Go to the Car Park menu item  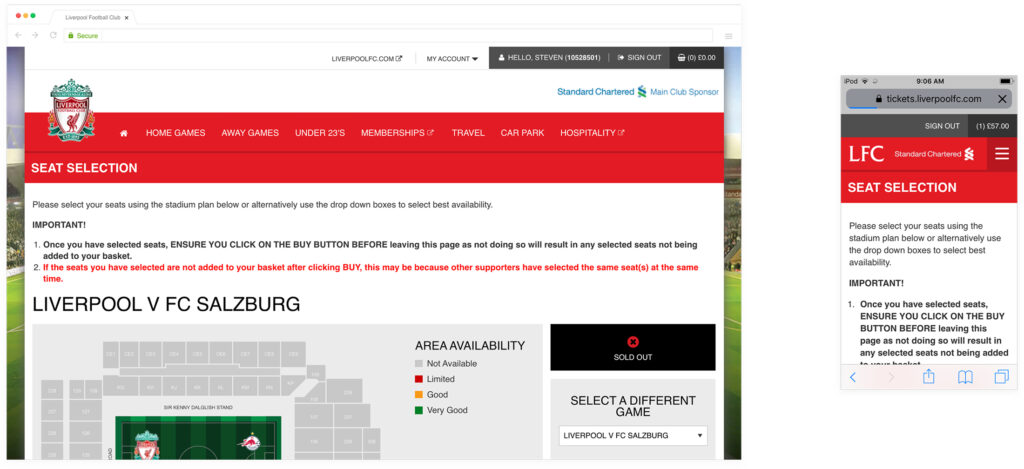[522, 133]
